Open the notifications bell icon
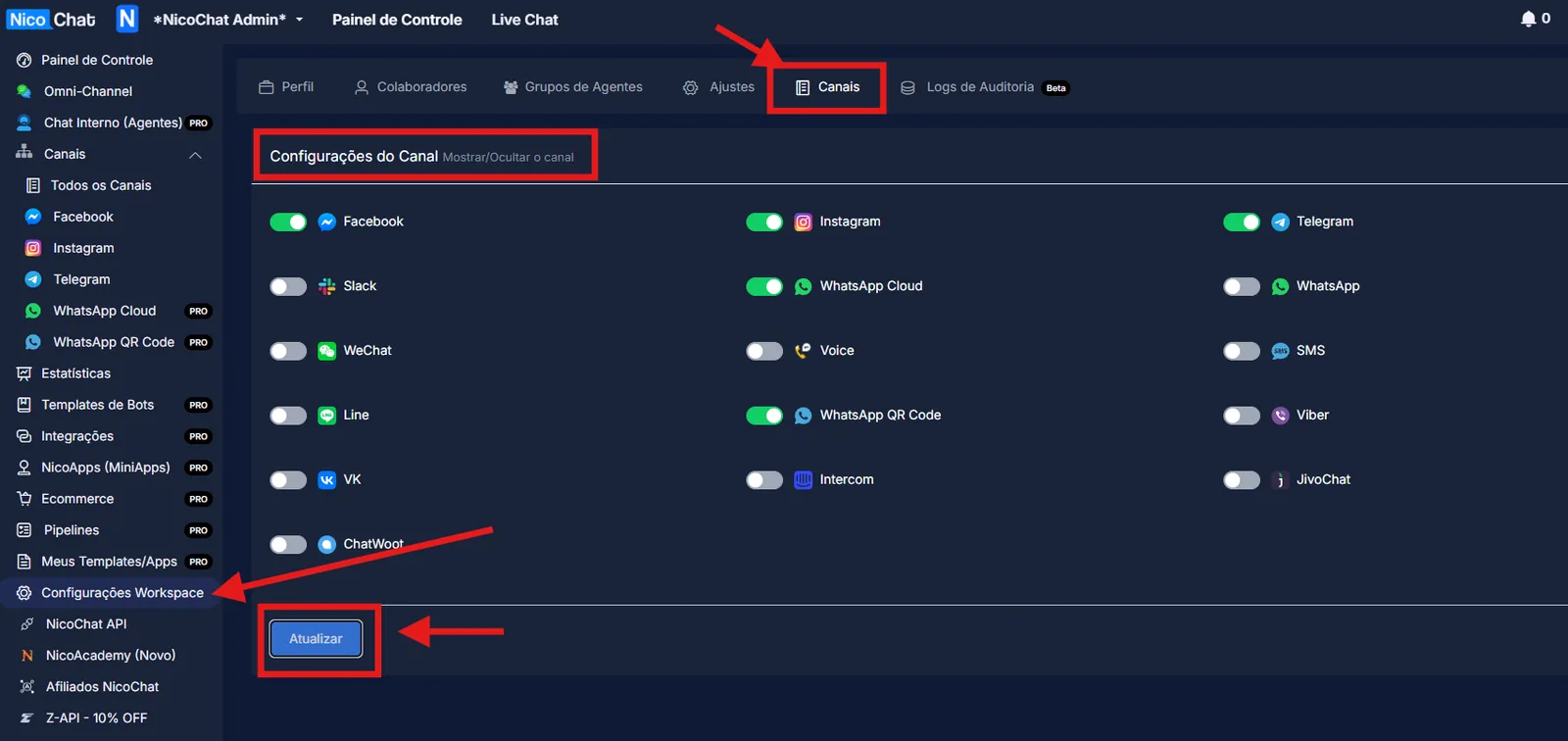The width and height of the screenshot is (1568, 741). coord(1528,19)
